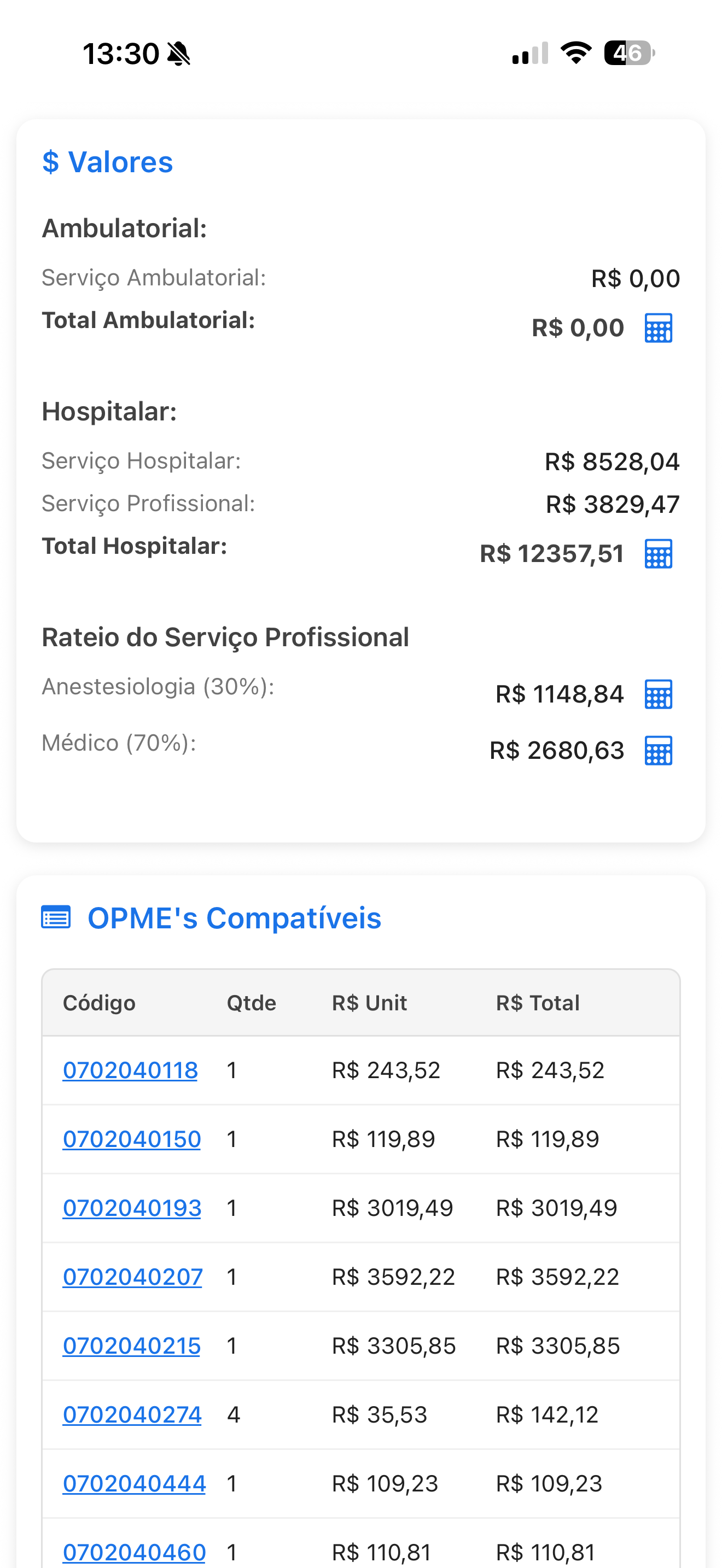Open calculator for Anestesiologia (30%) value
Screen dimensions: 722x1568
pos(658,694)
